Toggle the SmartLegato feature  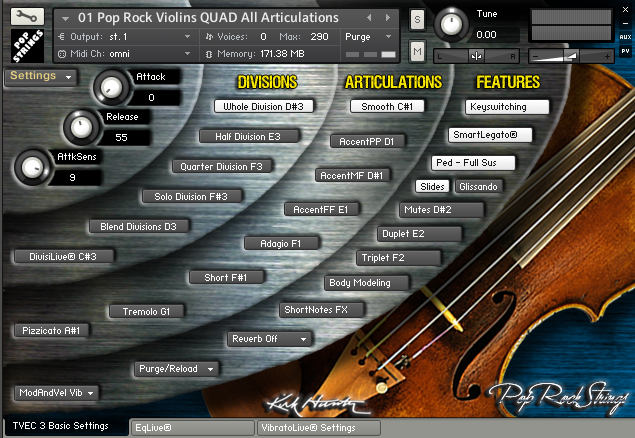(490, 135)
